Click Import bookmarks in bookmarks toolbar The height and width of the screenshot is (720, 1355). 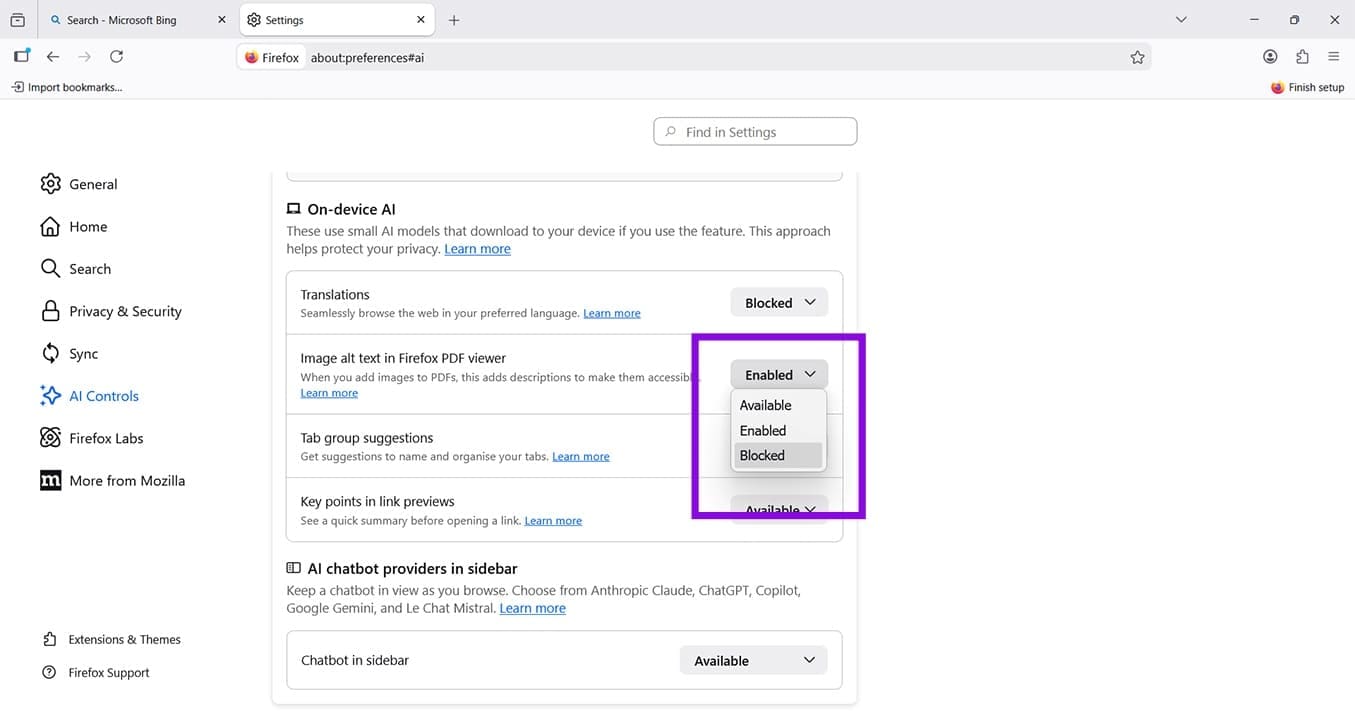pyautogui.click(x=67, y=88)
